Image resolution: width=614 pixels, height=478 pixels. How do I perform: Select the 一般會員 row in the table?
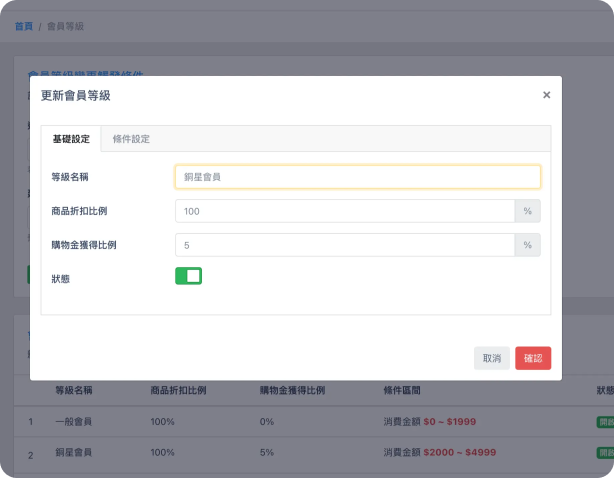[x=73, y=422]
